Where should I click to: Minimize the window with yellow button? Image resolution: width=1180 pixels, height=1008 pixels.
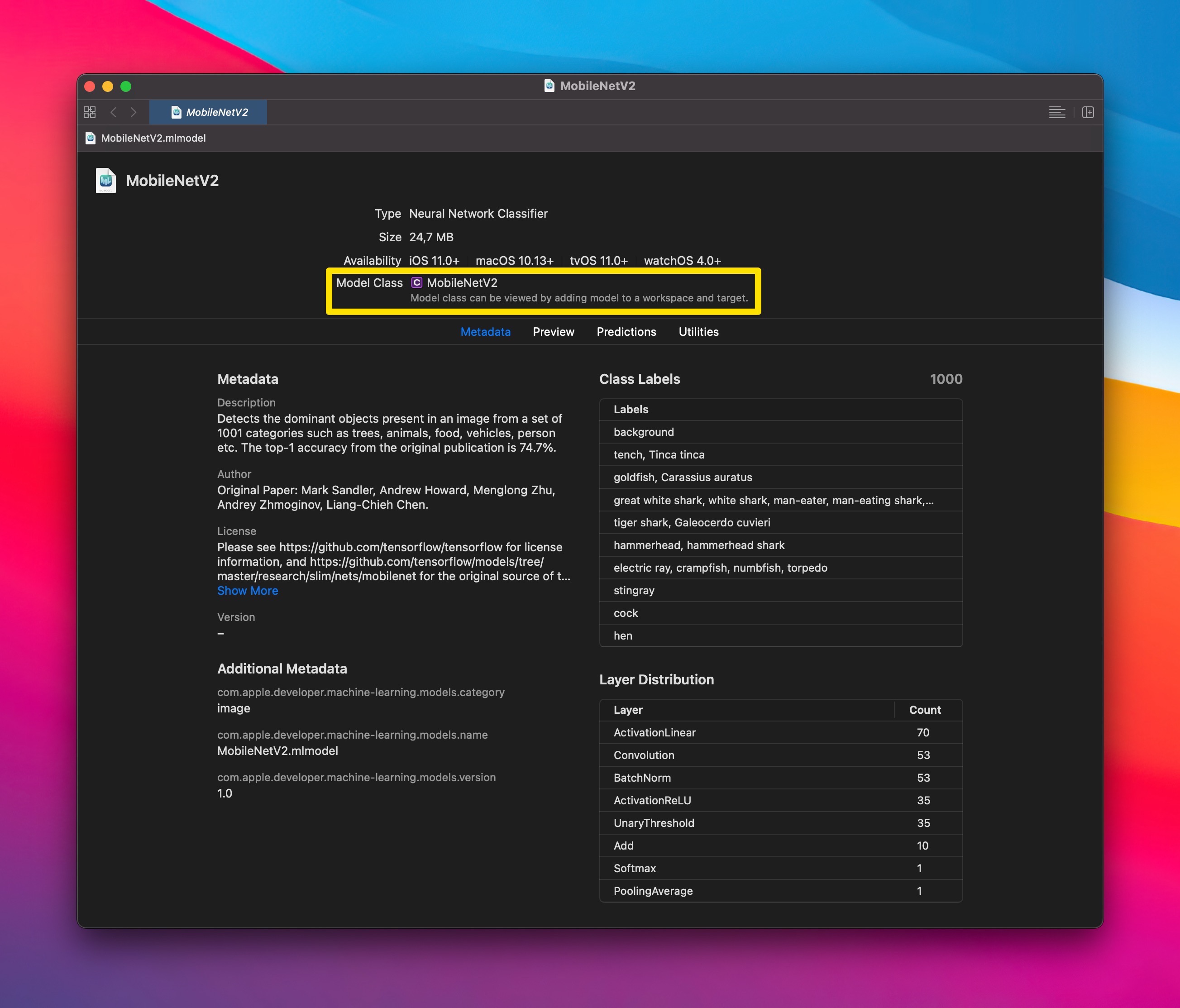pos(108,86)
